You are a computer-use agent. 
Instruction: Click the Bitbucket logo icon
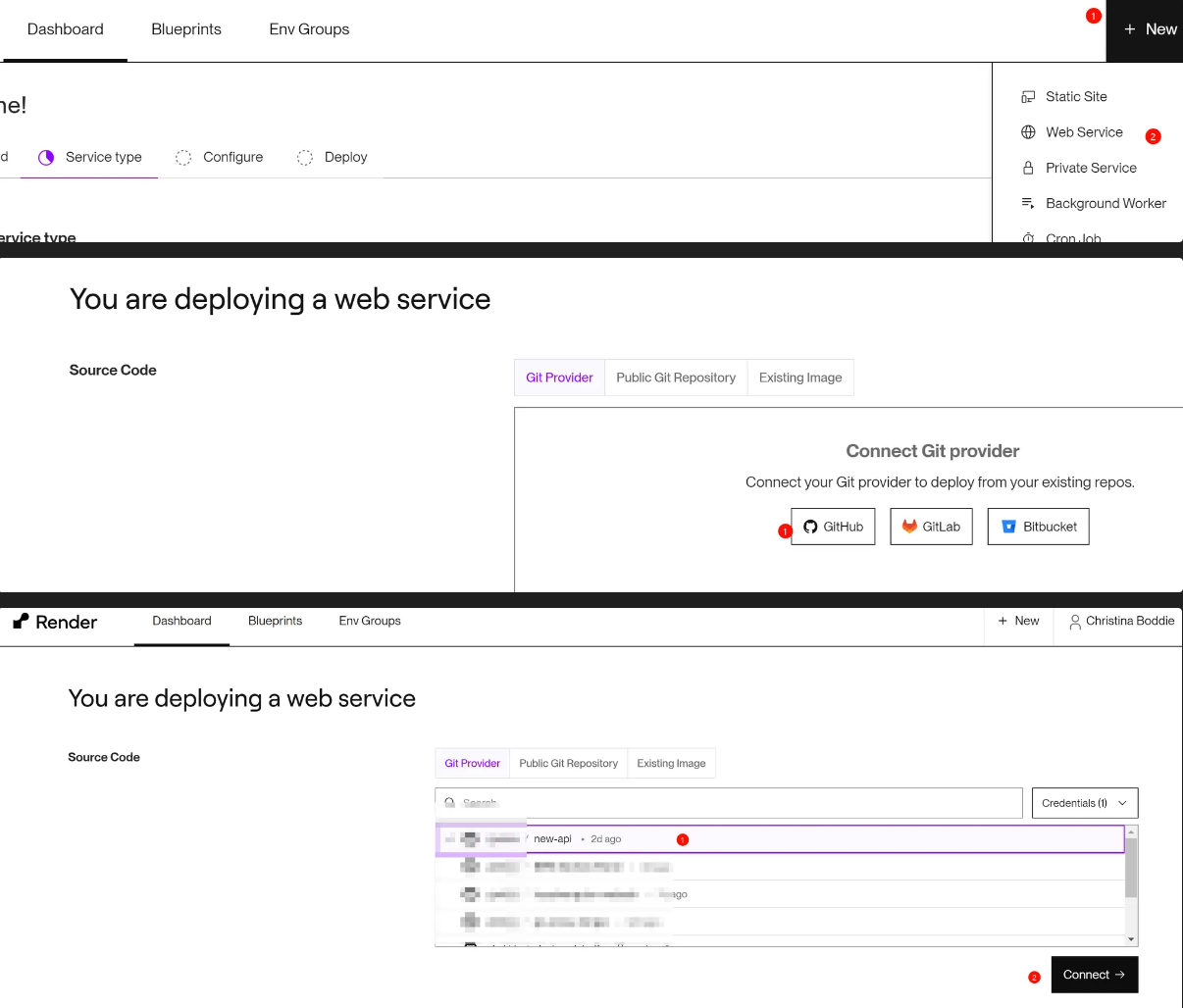click(1008, 527)
